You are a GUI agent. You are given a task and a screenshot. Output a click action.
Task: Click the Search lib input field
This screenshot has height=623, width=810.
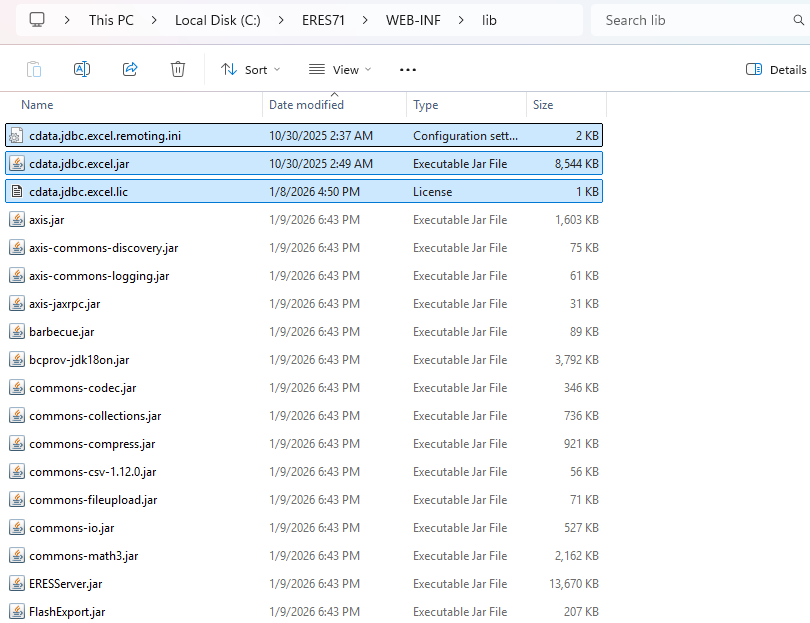(700, 20)
